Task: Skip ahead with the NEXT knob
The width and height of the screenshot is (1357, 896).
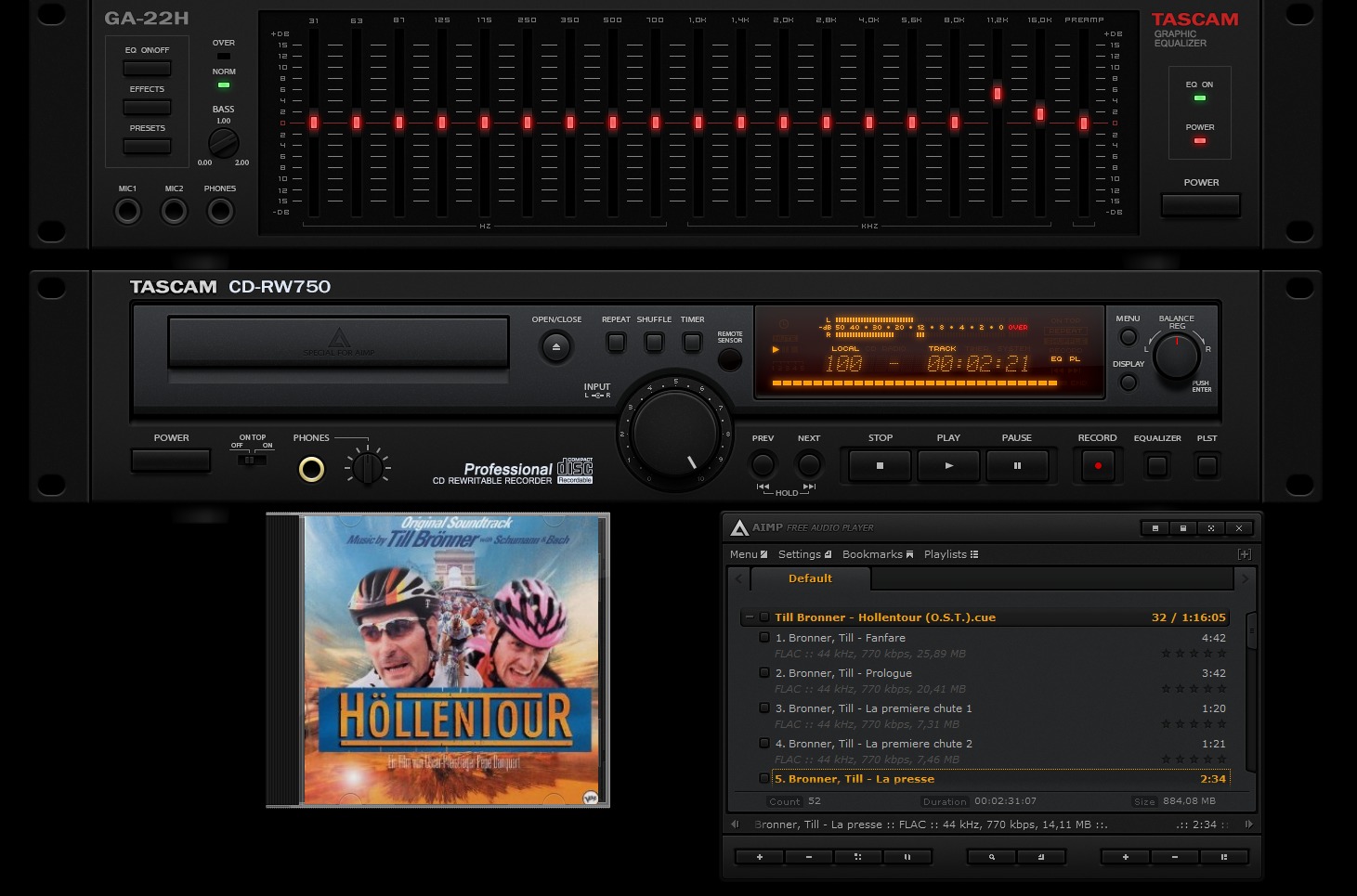Action: click(x=809, y=463)
